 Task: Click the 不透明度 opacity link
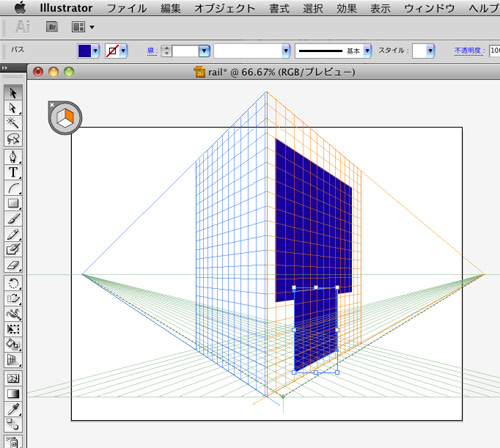coord(469,50)
